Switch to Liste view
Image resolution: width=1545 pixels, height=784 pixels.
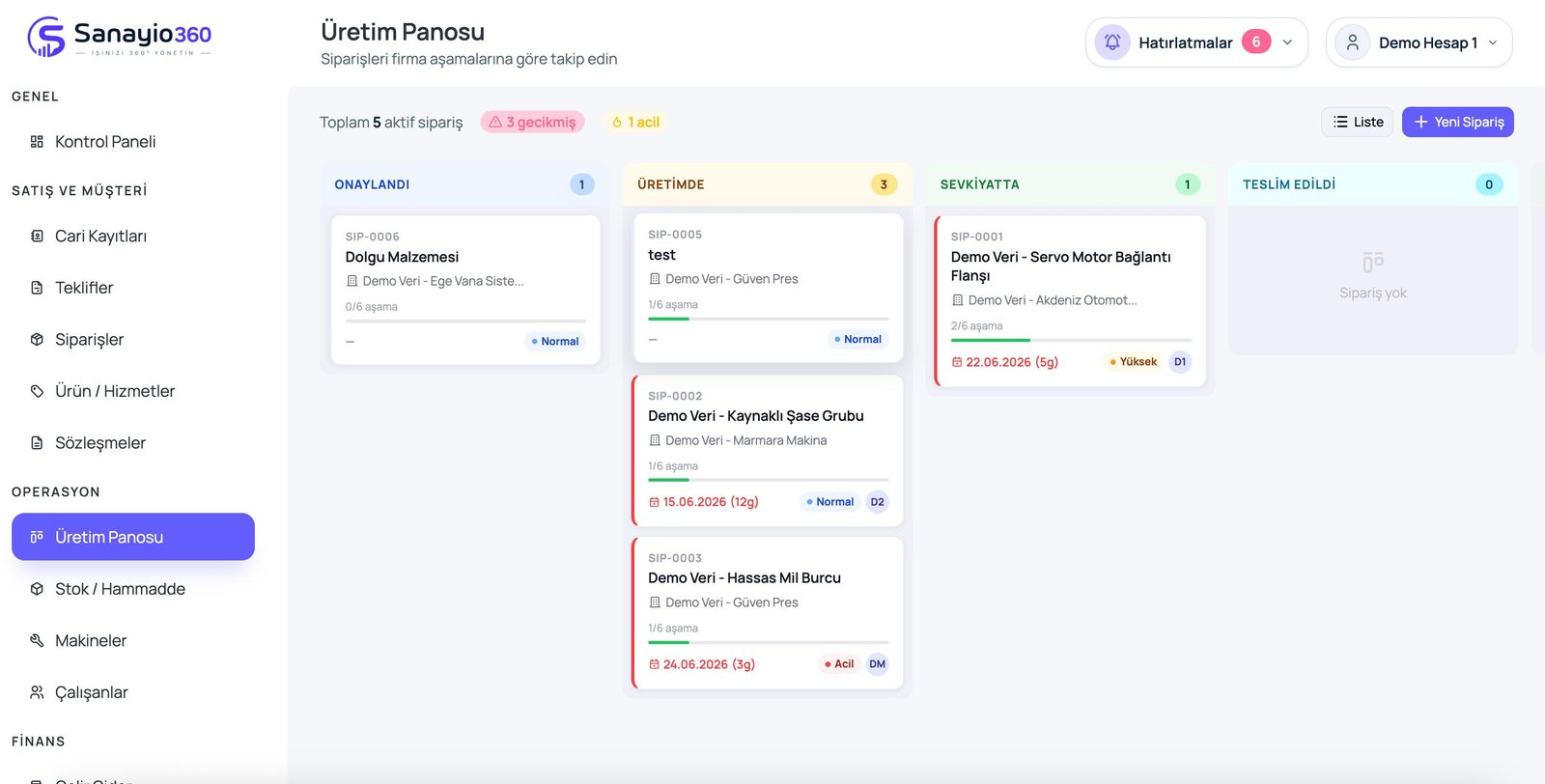(1357, 122)
